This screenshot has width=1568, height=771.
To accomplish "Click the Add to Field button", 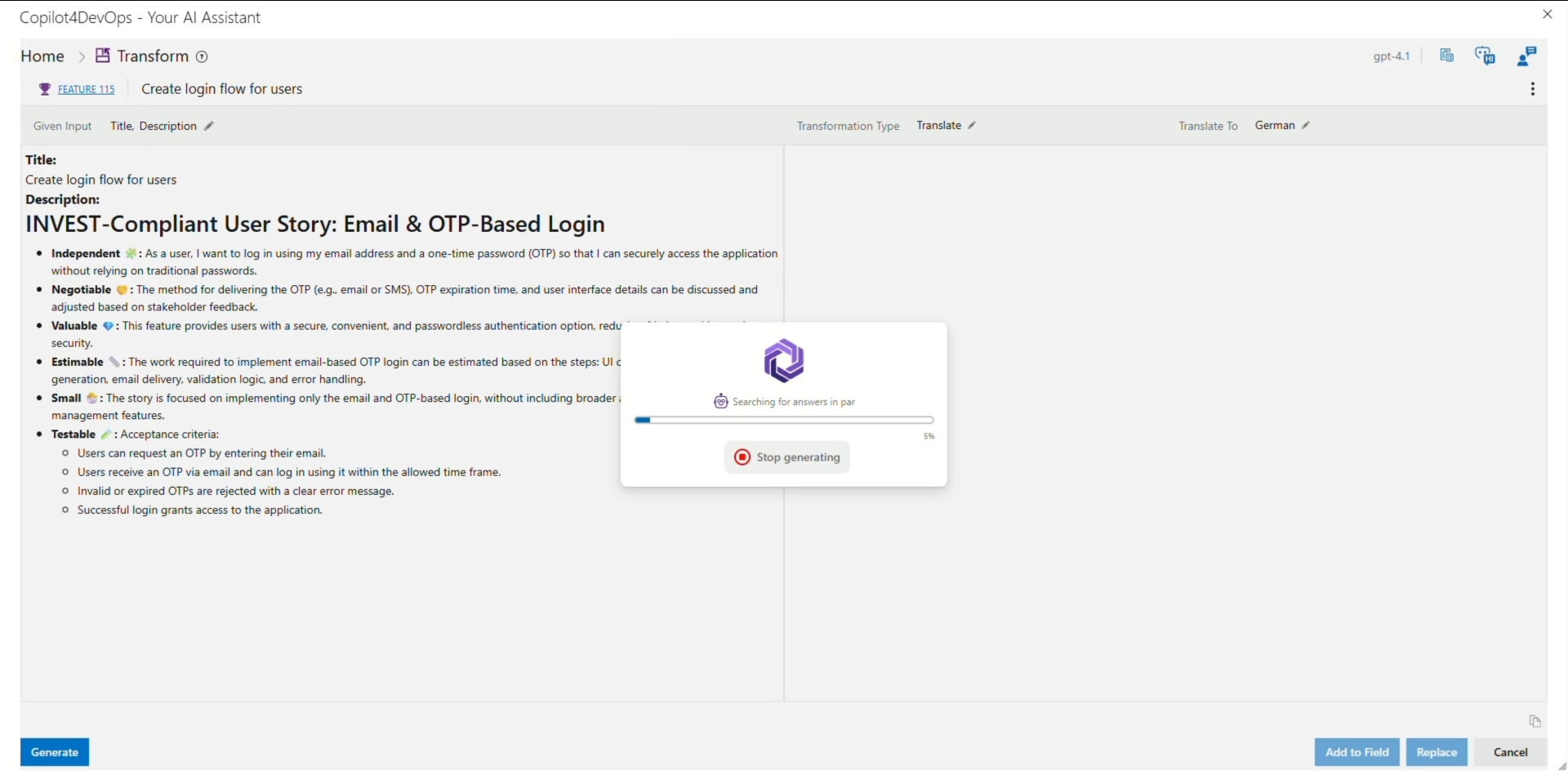I will click(1357, 752).
